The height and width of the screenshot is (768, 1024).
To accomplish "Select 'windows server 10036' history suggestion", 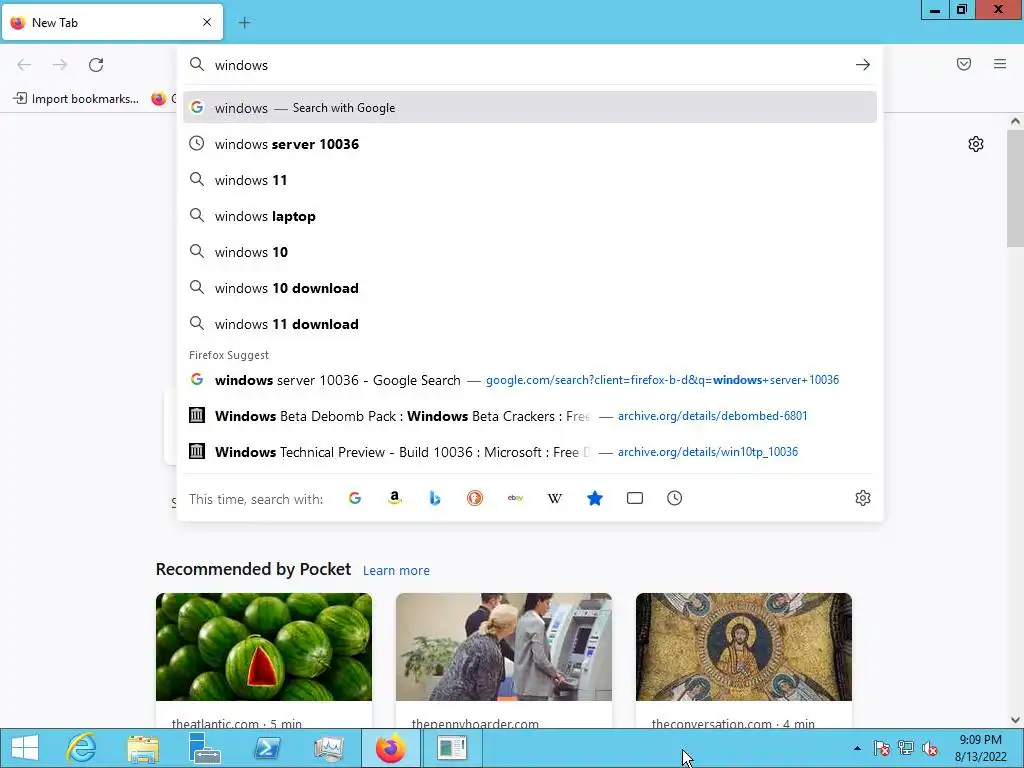I will click(530, 144).
